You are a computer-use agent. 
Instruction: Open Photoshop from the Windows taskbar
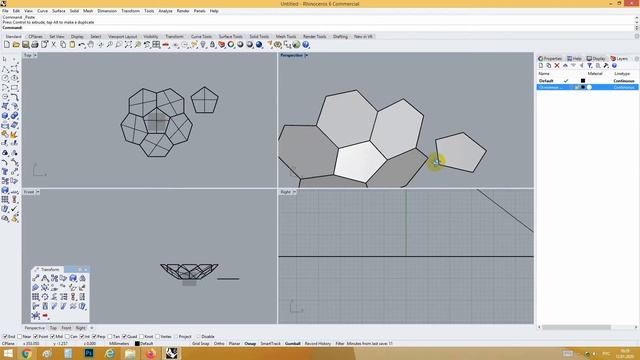[x=89, y=353]
